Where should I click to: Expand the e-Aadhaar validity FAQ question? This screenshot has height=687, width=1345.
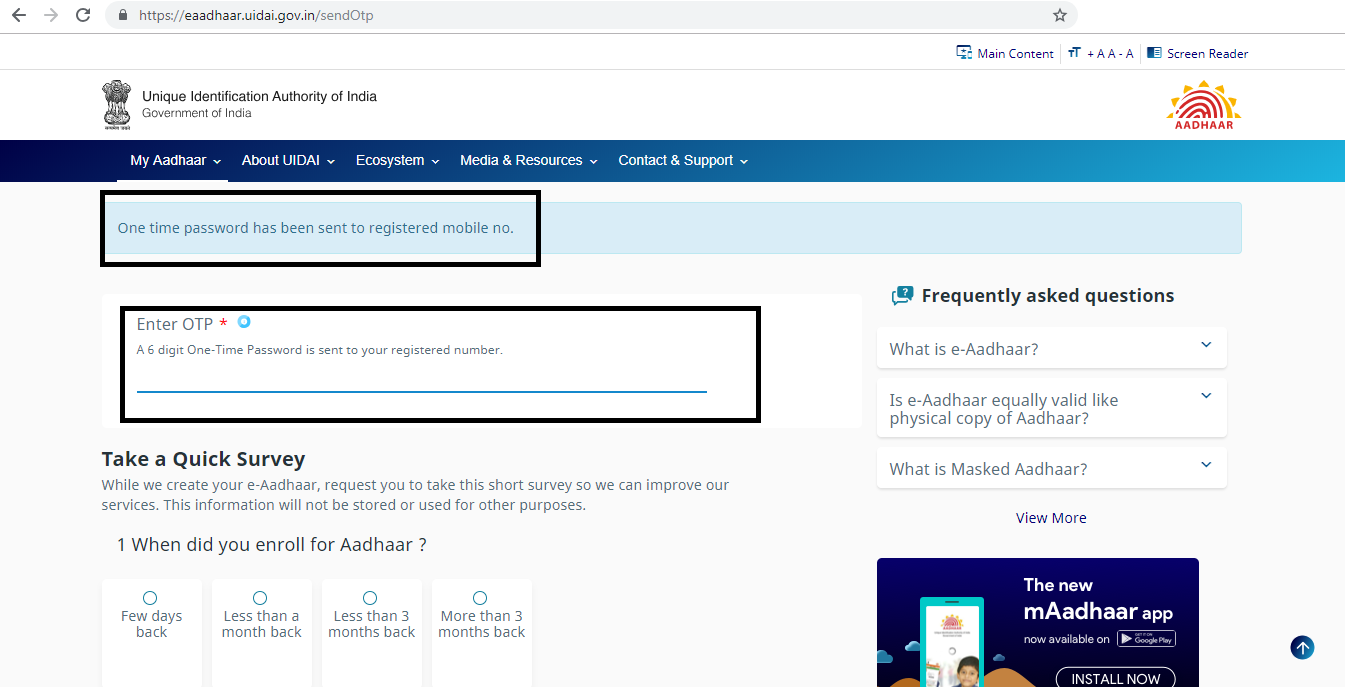[1050, 407]
